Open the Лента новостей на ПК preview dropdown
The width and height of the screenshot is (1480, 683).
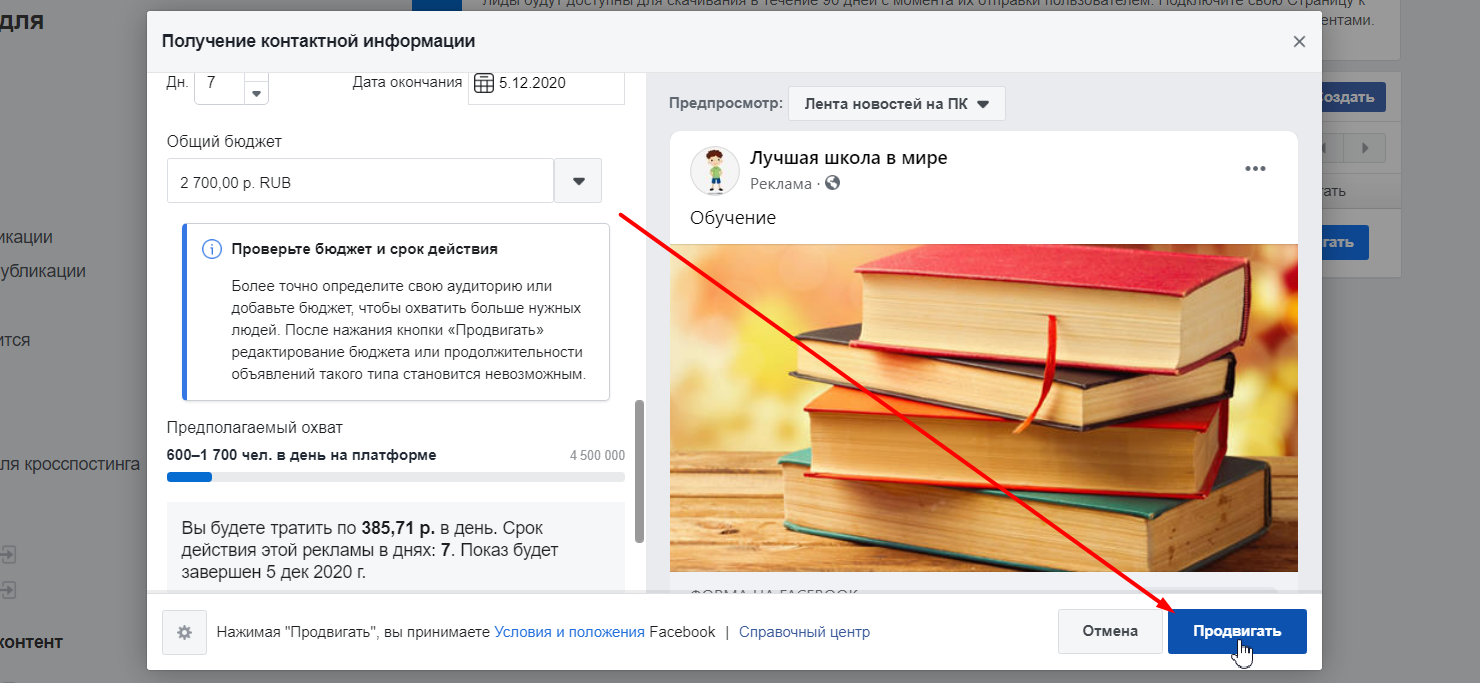[x=897, y=104]
